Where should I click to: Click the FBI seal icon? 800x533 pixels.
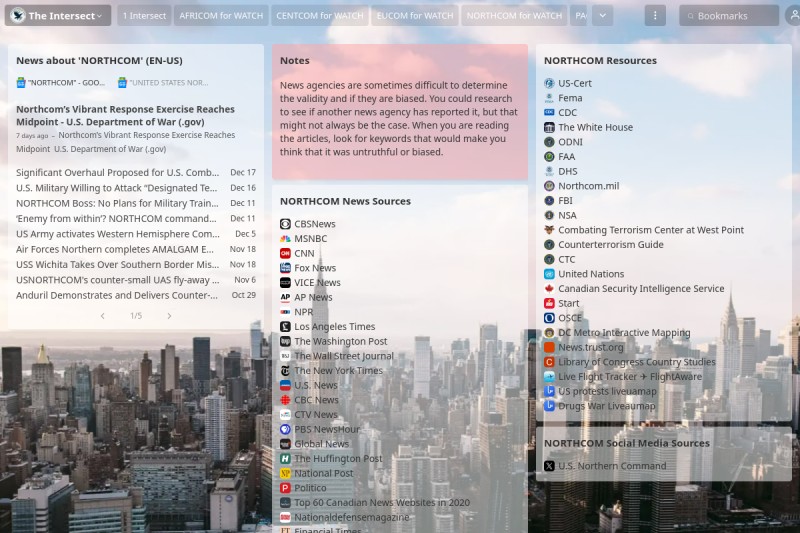[549, 201]
